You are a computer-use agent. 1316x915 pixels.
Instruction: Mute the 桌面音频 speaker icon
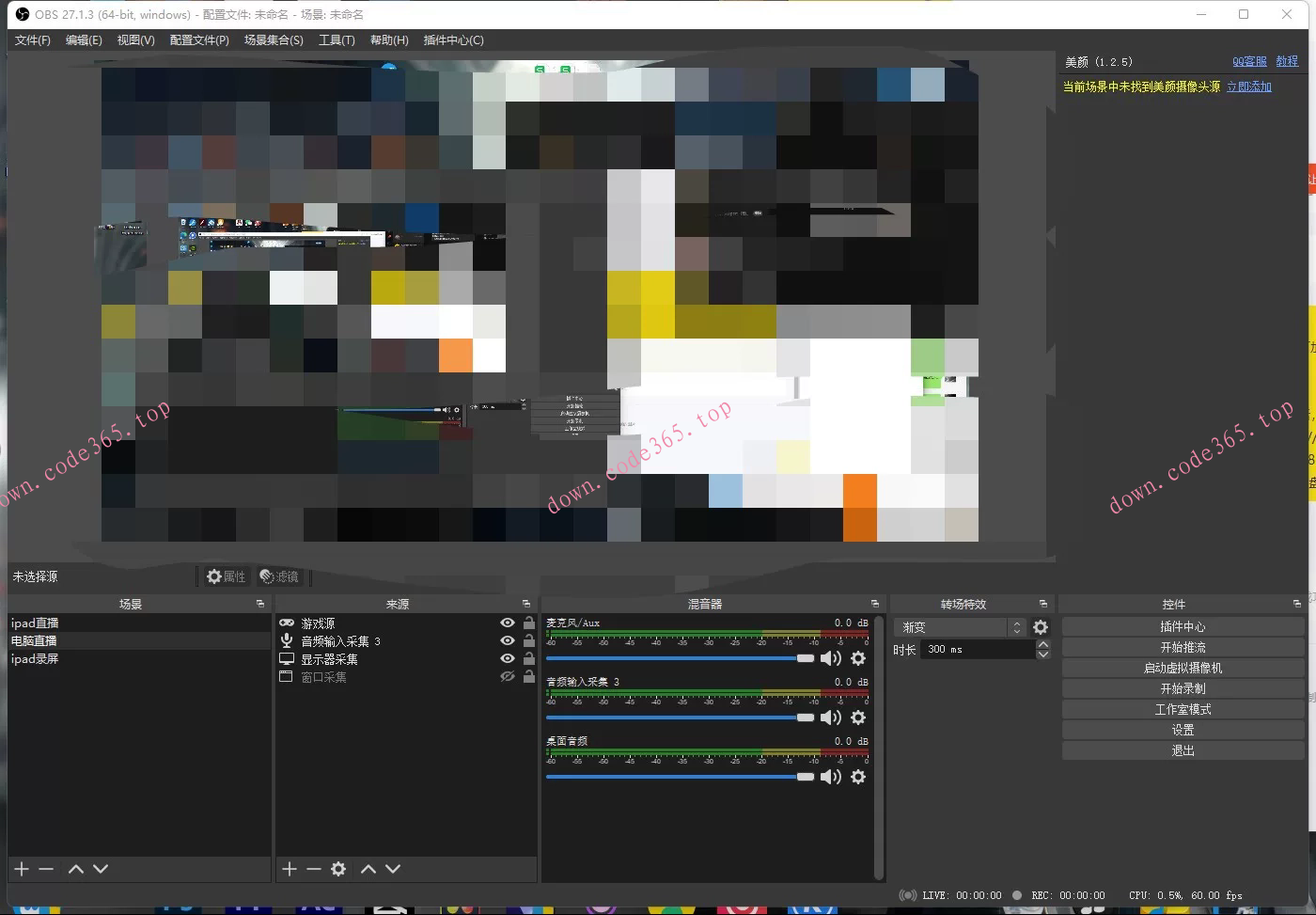click(831, 777)
